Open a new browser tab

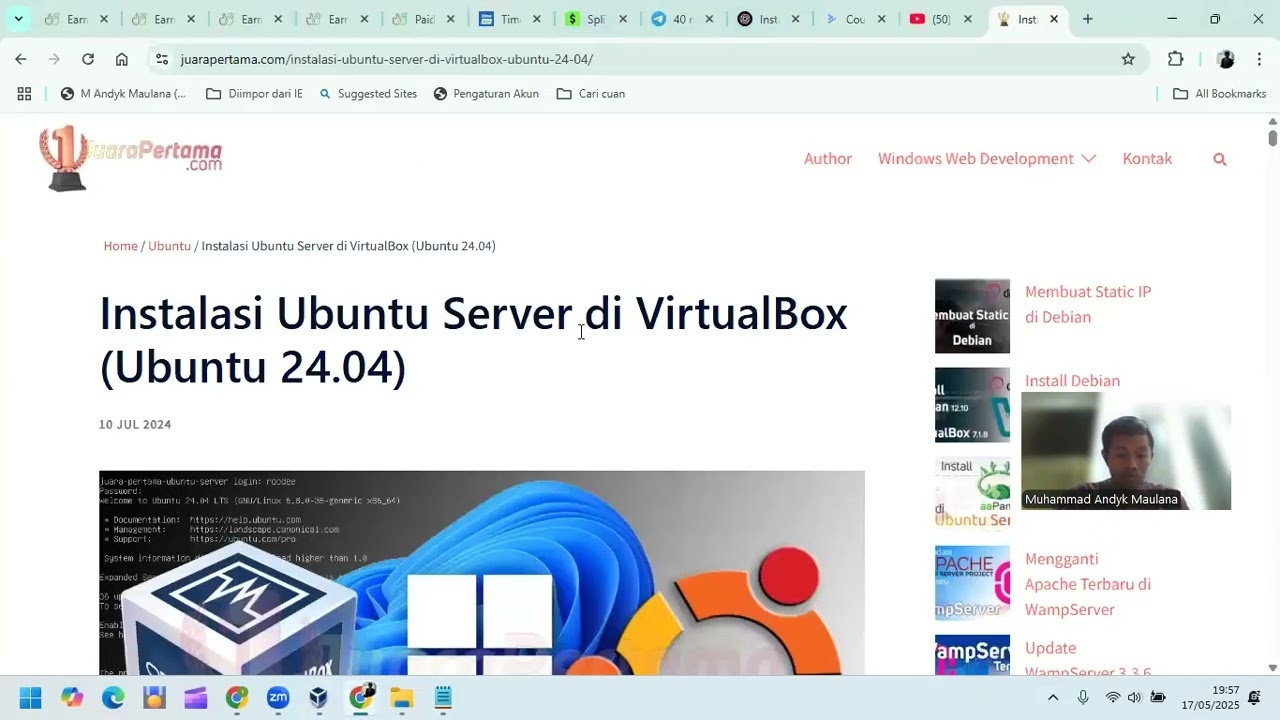(1087, 19)
